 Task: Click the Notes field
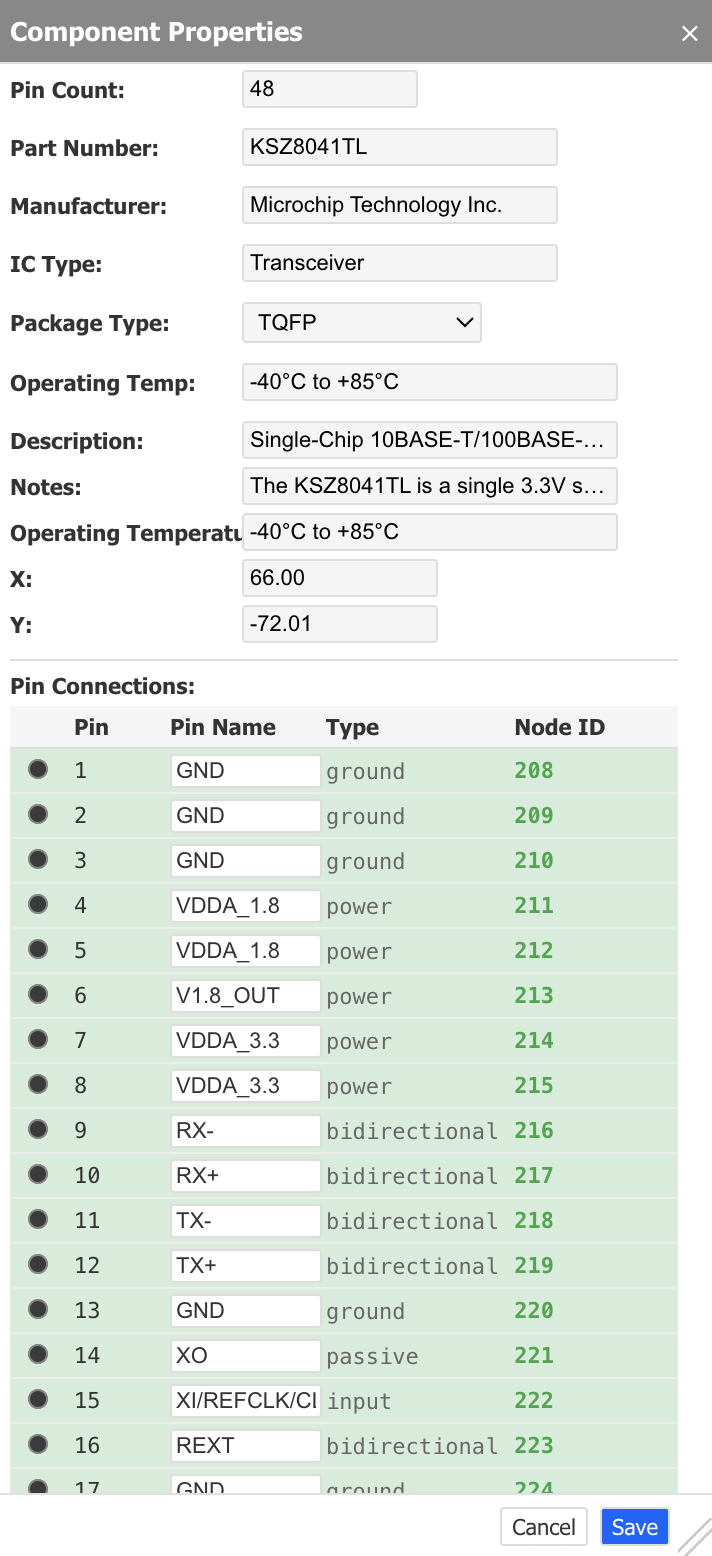[x=429, y=485]
